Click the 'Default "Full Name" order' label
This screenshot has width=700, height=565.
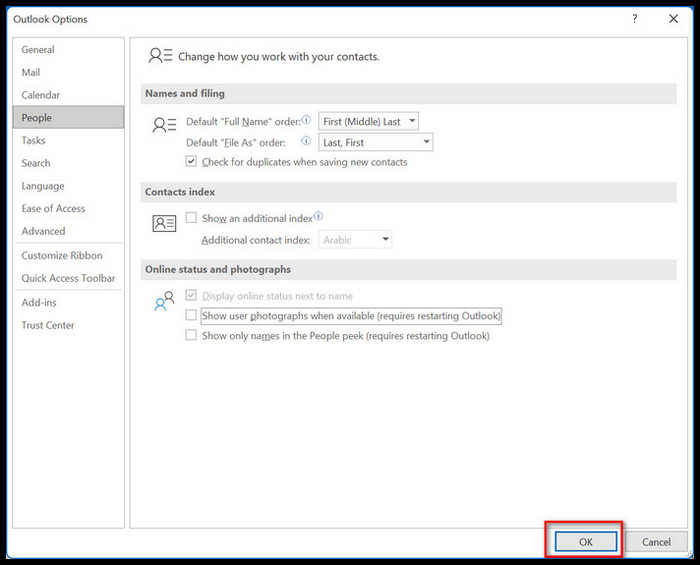[x=243, y=121]
